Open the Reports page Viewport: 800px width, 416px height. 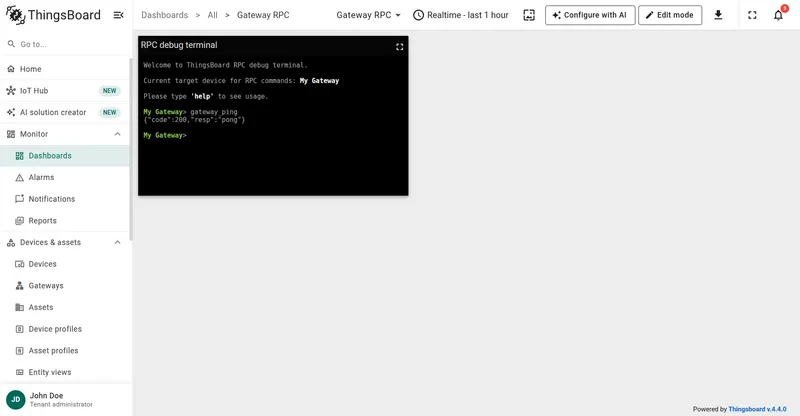(x=65, y=221)
